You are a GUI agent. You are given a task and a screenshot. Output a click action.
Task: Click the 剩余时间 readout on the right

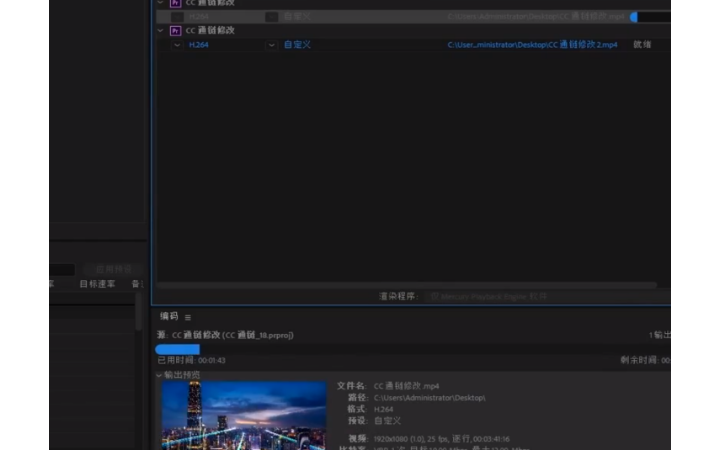pos(645,360)
